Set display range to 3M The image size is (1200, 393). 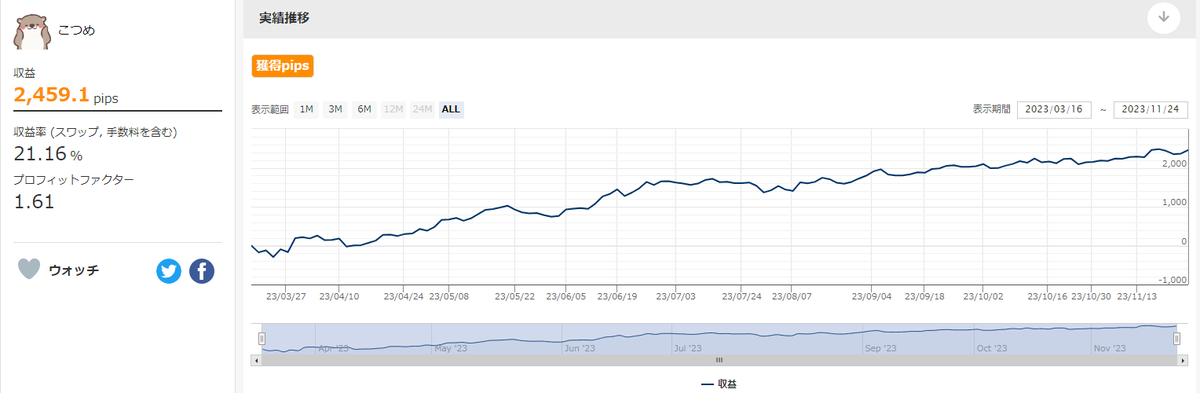pos(335,109)
